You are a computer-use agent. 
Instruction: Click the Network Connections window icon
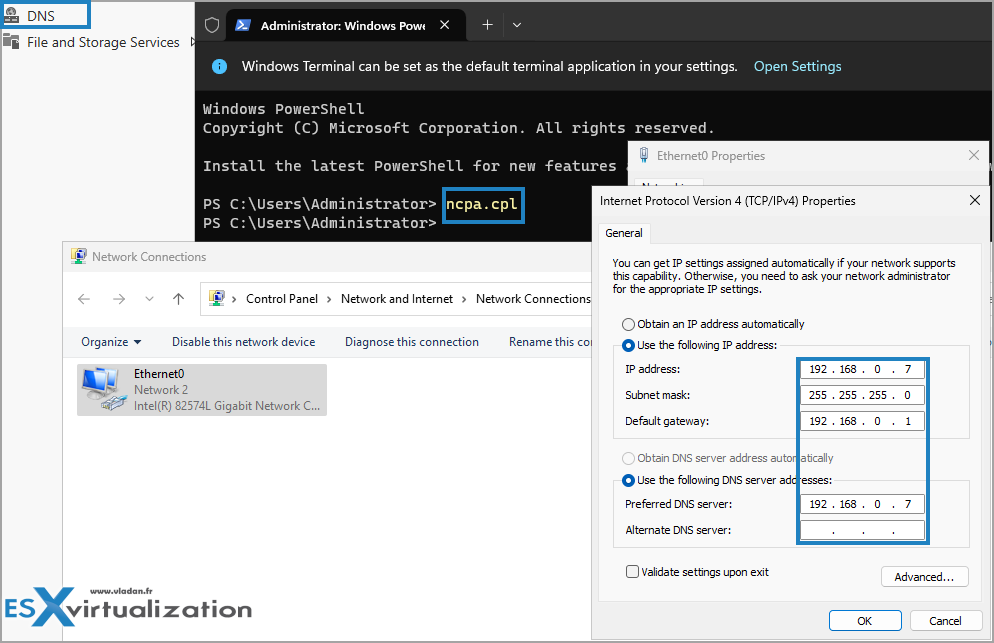79,256
